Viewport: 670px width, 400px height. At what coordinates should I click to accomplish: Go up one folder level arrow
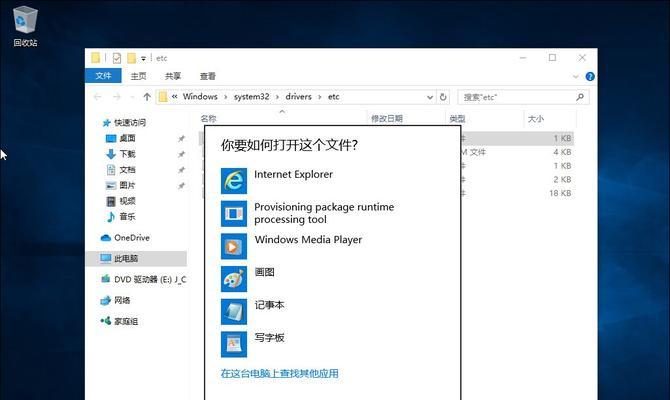[x=147, y=97]
